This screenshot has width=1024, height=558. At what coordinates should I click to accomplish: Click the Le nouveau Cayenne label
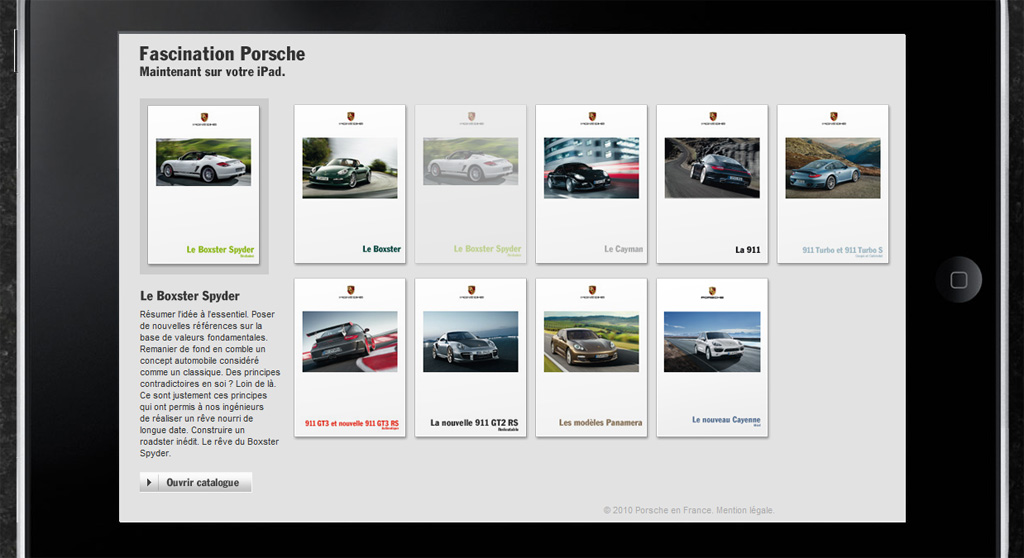[x=726, y=419]
